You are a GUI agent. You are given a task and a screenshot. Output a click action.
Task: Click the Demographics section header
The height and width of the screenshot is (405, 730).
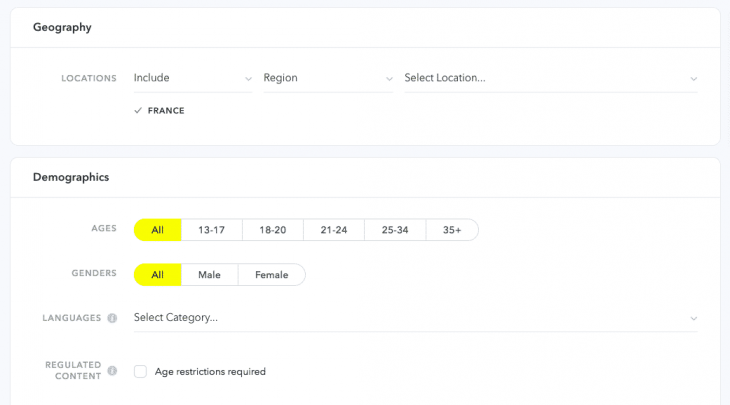71,177
